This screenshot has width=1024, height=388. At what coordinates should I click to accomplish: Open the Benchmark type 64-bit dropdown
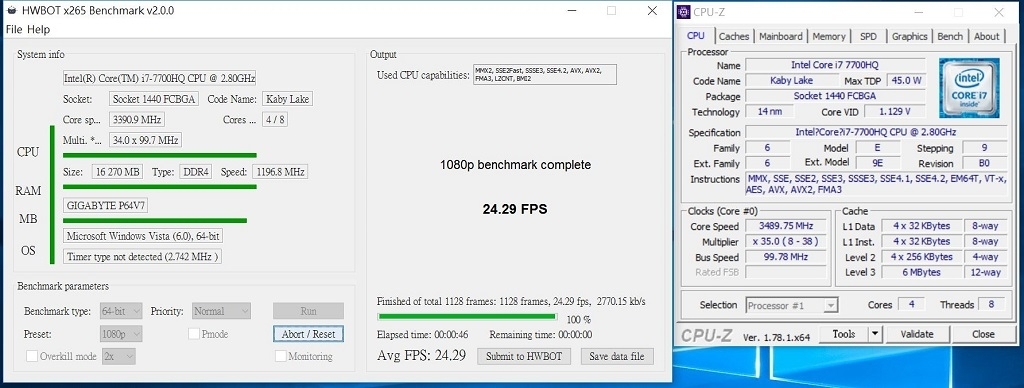(121, 311)
